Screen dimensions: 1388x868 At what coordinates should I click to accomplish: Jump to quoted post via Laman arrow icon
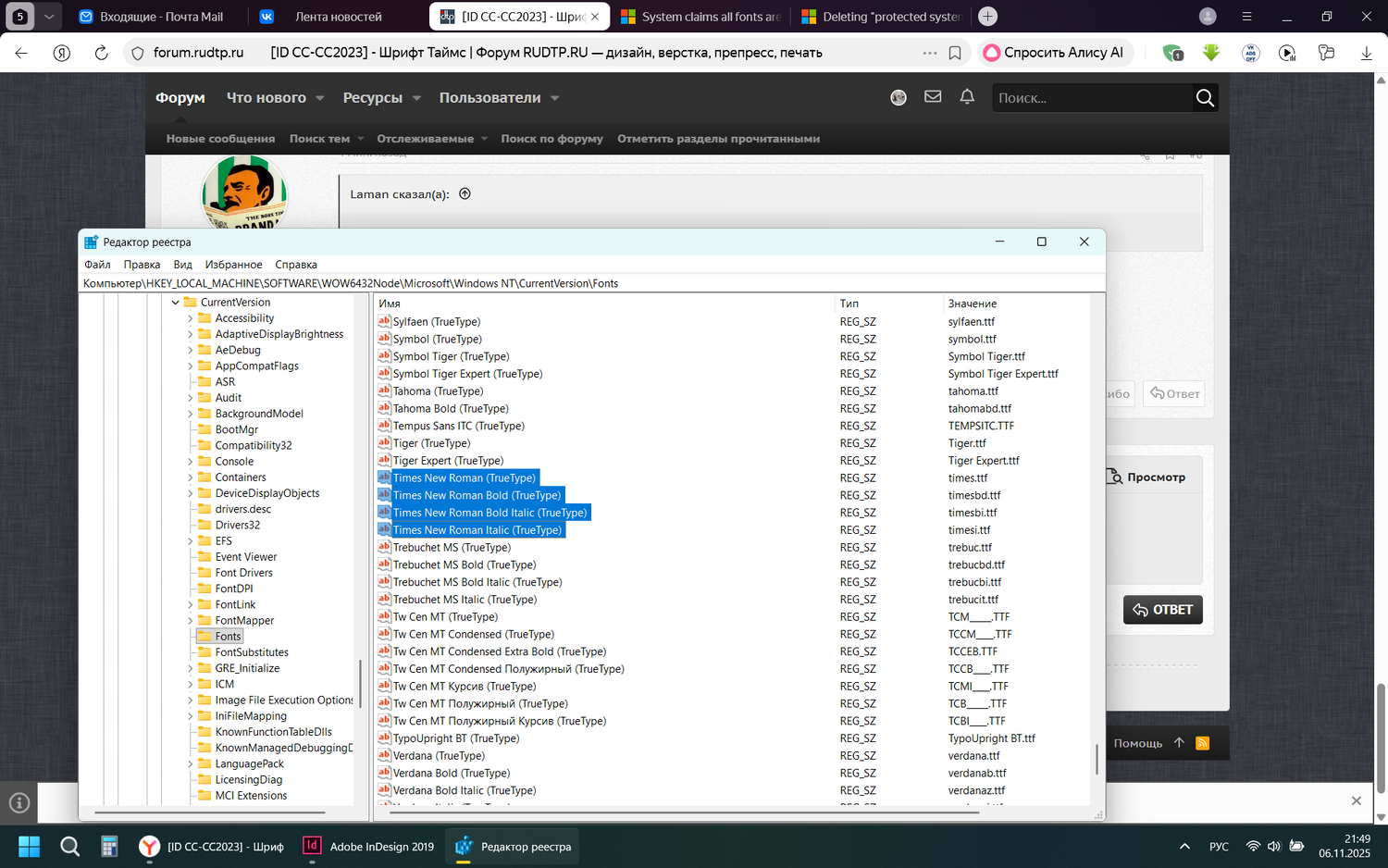click(465, 193)
